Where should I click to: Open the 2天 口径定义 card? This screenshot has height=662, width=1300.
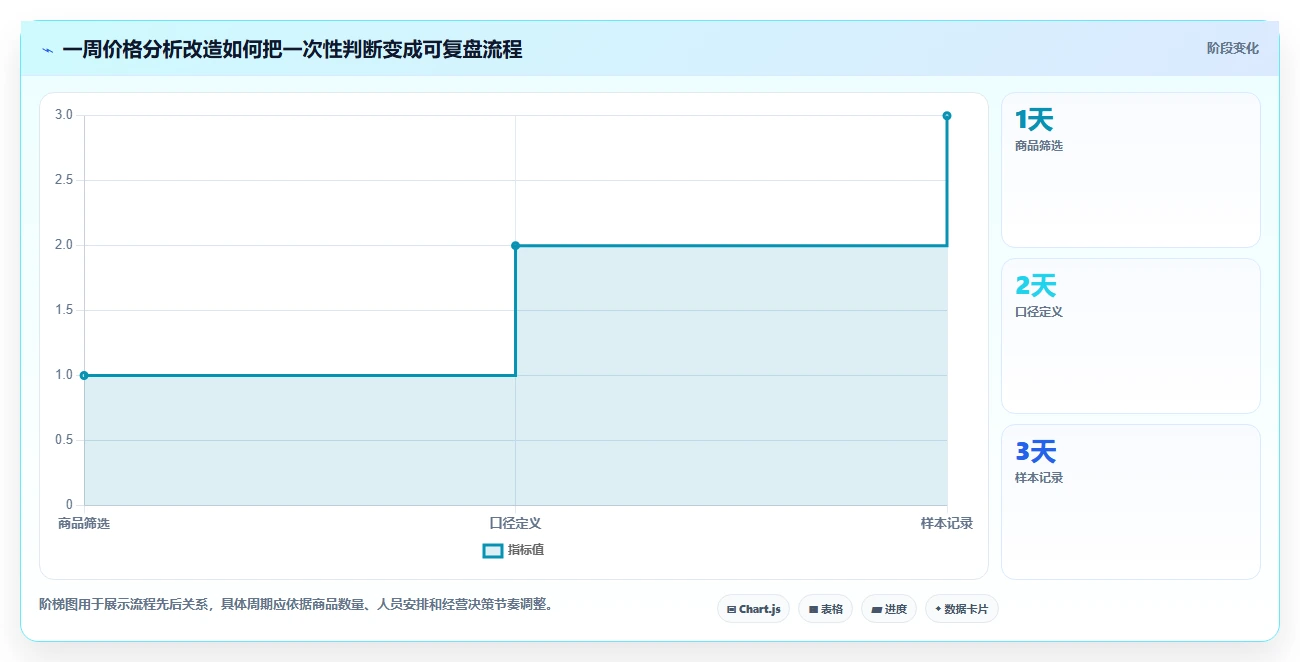[x=1130, y=336]
